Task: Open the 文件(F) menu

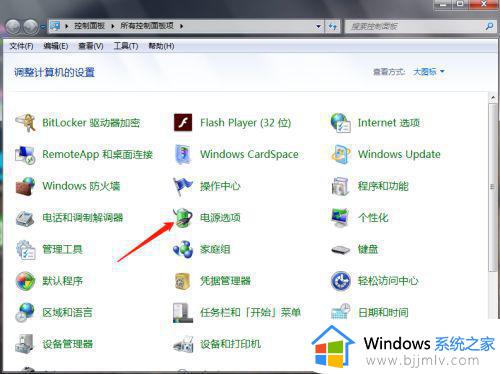Action: pyautogui.click(x=21, y=46)
